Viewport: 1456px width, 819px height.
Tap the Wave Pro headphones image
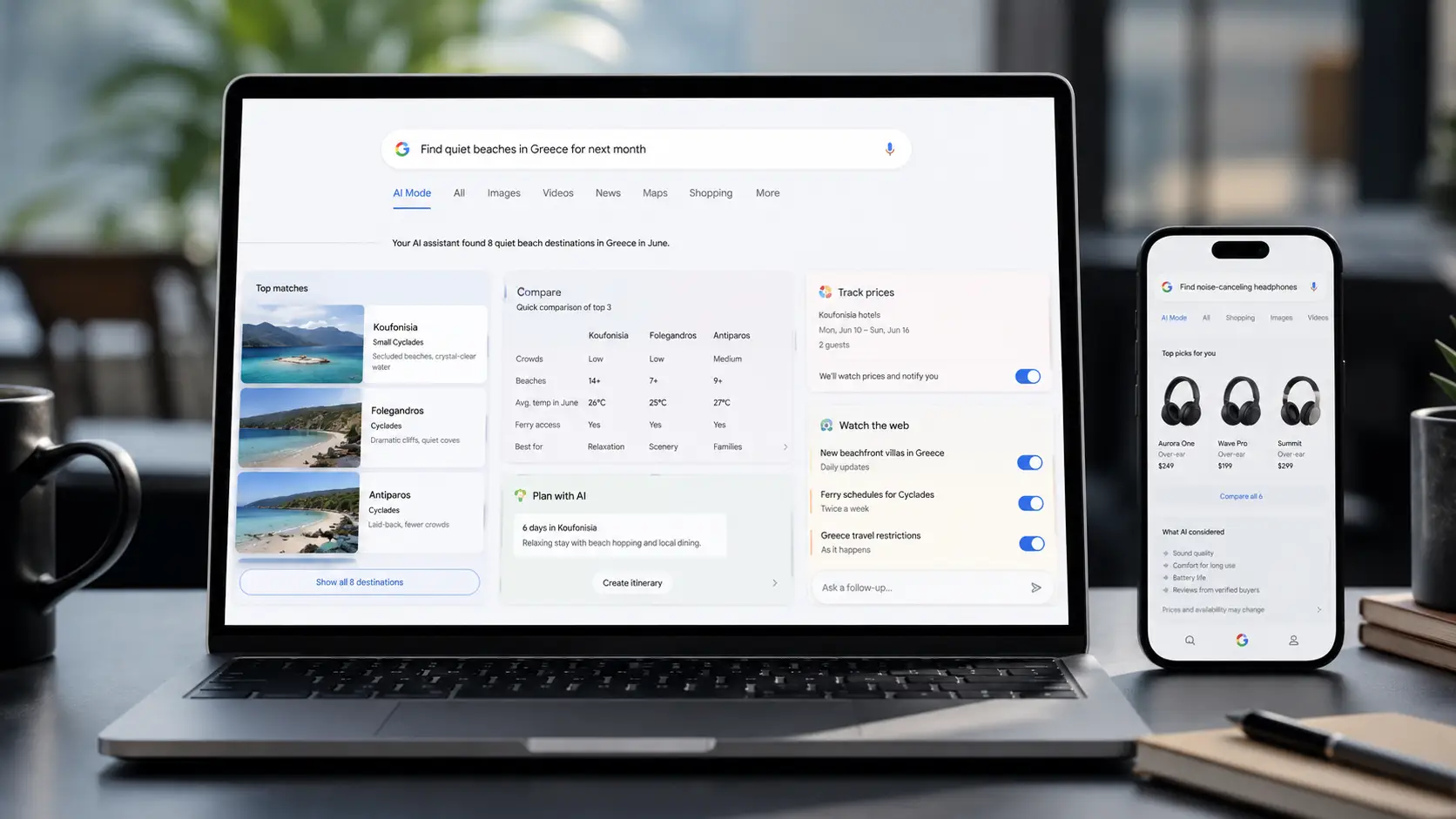[x=1241, y=401]
